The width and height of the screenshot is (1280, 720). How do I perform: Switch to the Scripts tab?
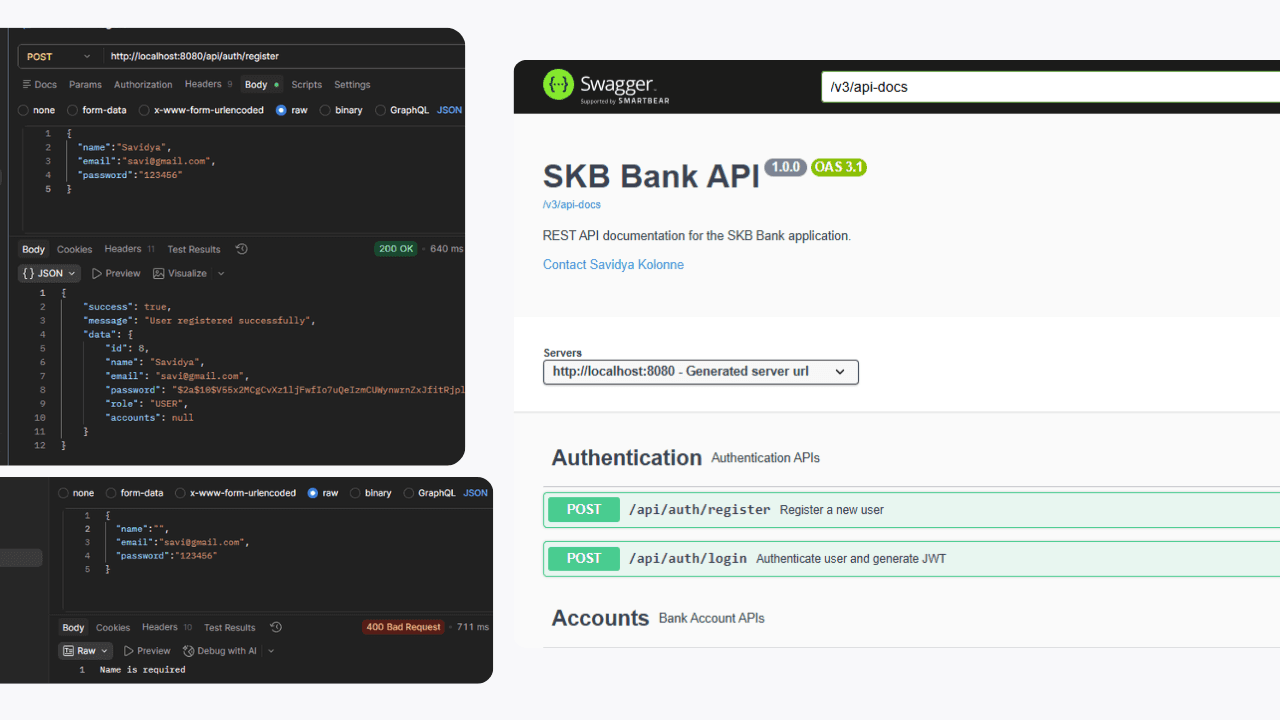point(307,85)
